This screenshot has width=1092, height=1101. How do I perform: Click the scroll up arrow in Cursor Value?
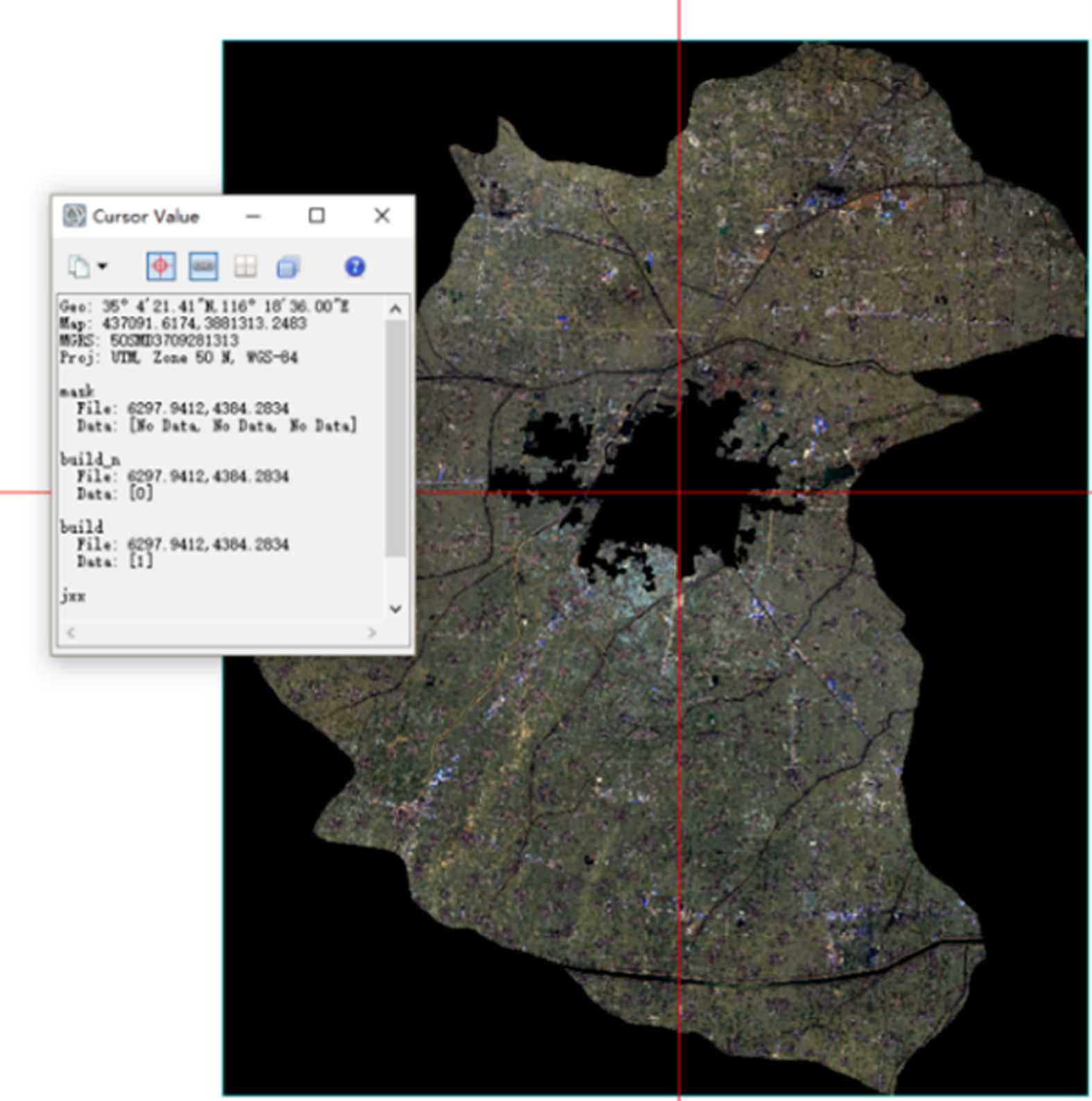coord(395,309)
